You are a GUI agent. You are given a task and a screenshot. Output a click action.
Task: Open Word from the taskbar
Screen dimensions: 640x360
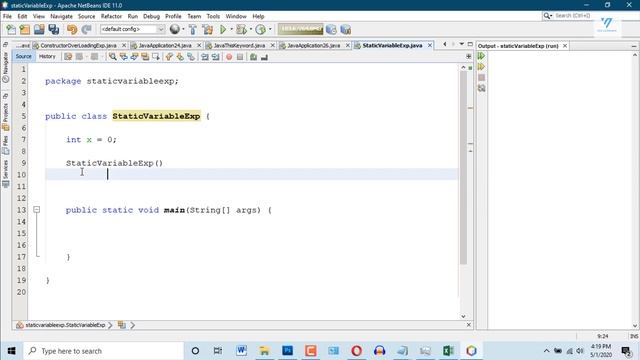tap(241, 351)
